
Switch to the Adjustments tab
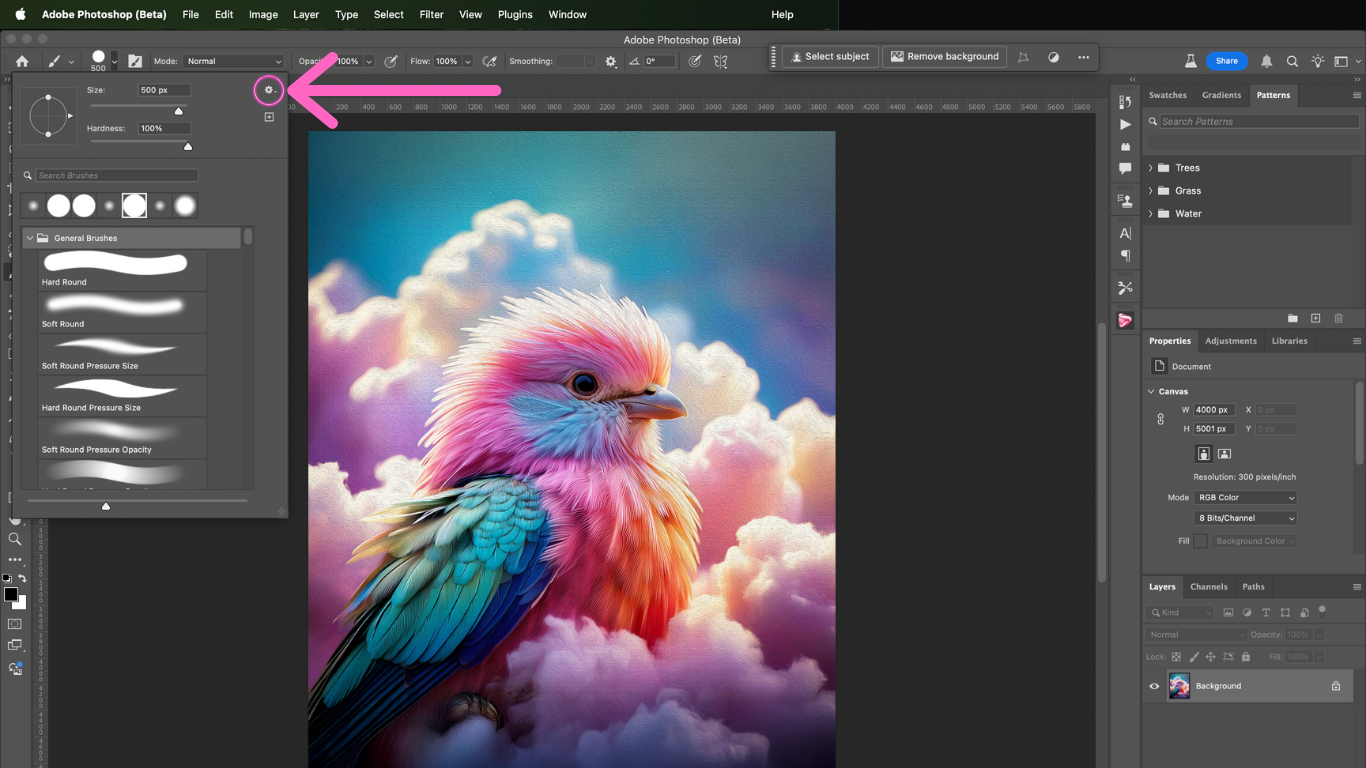[x=1231, y=341]
